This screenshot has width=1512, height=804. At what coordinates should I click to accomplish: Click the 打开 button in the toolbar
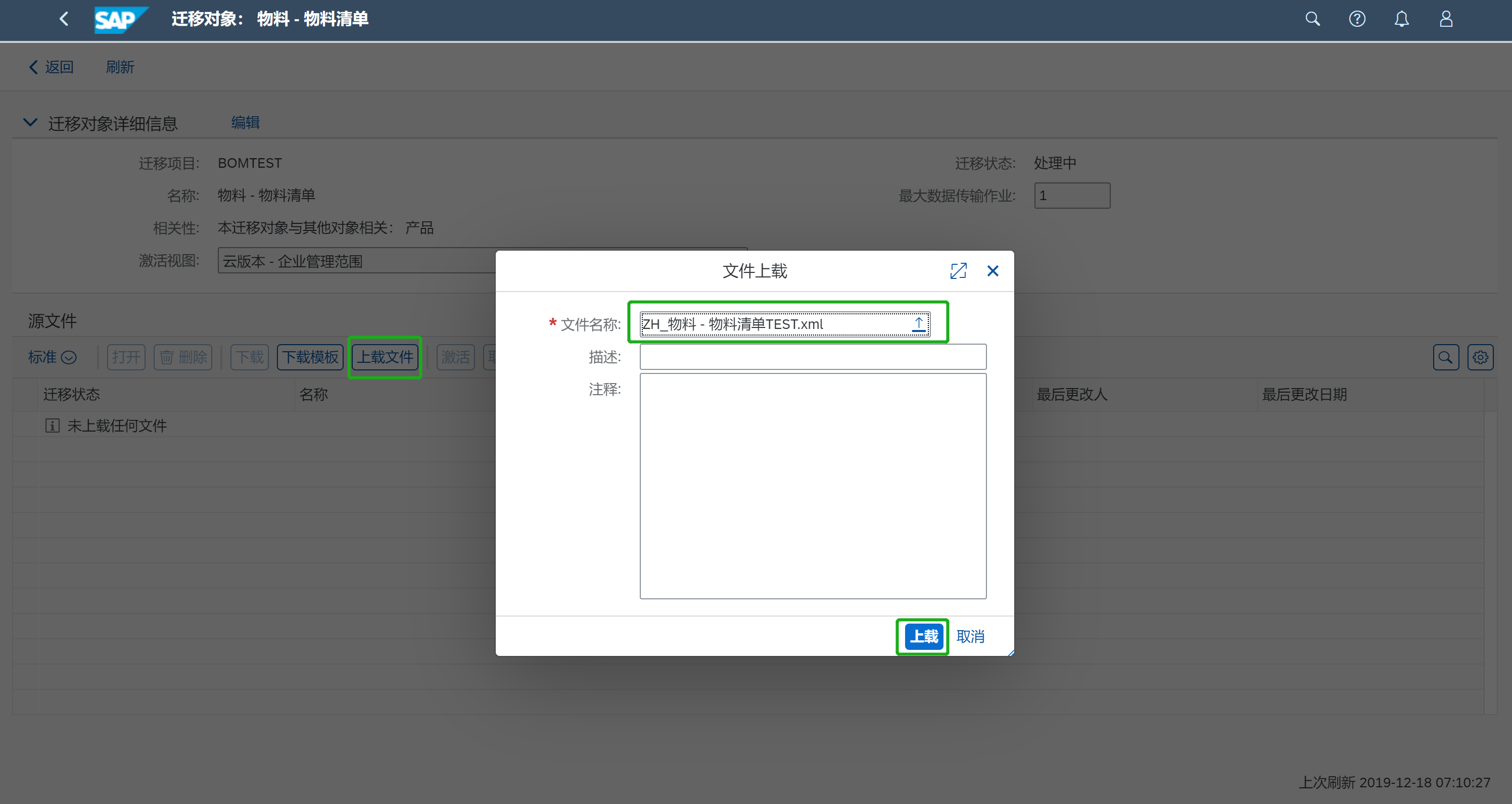pyautogui.click(x=126, y=357)
